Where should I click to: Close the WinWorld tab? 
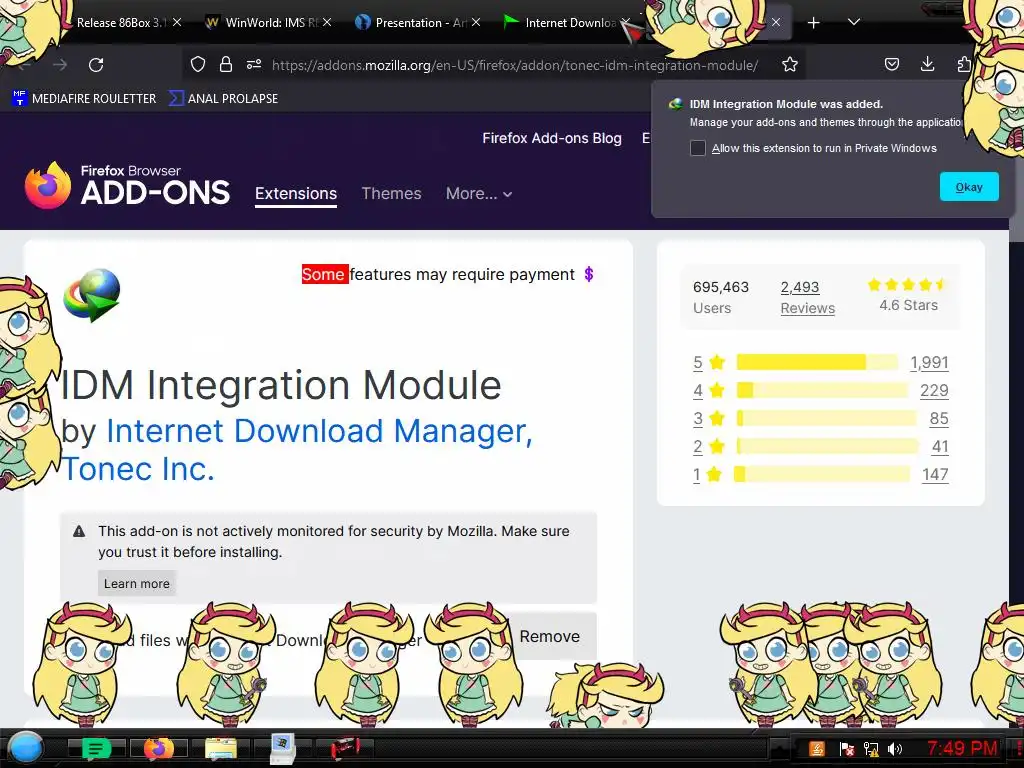pyautogui.click(x=327, y=22)
